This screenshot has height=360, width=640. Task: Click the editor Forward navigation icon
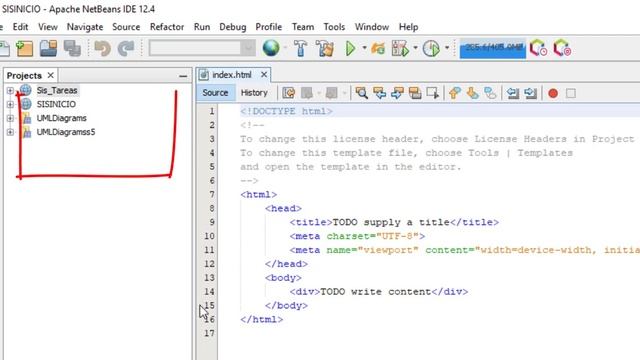click(331, 93)
